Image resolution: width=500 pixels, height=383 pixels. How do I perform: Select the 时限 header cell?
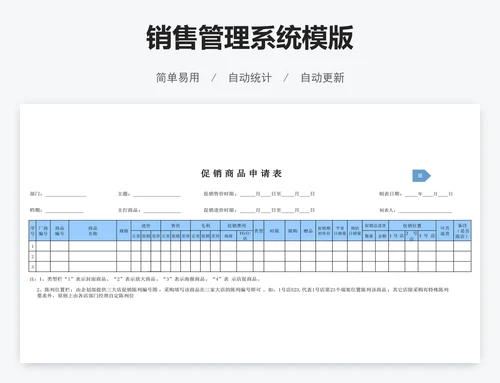pyautogui.click(x=274, y=231)
